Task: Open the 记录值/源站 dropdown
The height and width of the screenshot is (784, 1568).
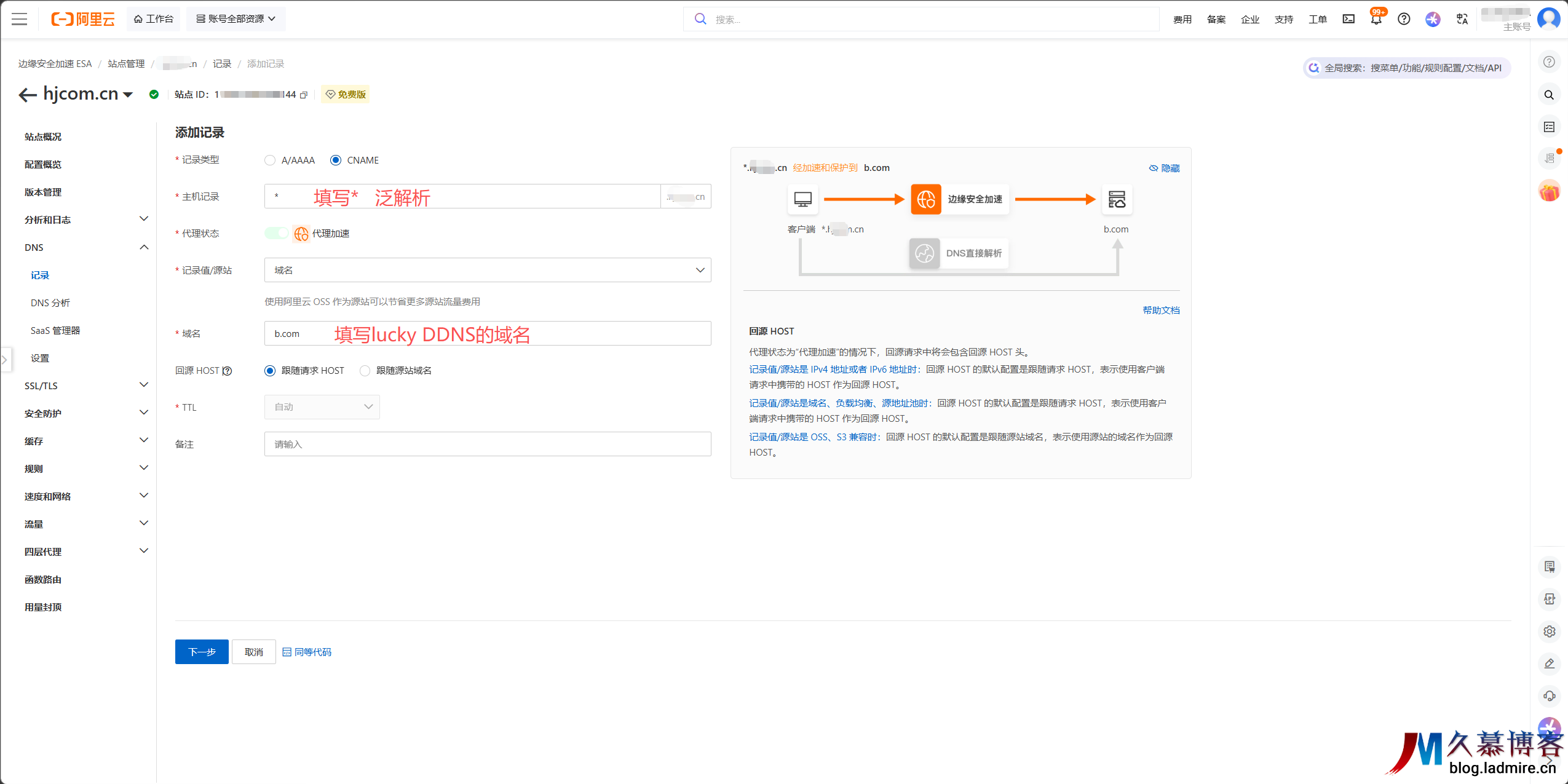Action: 487,271
